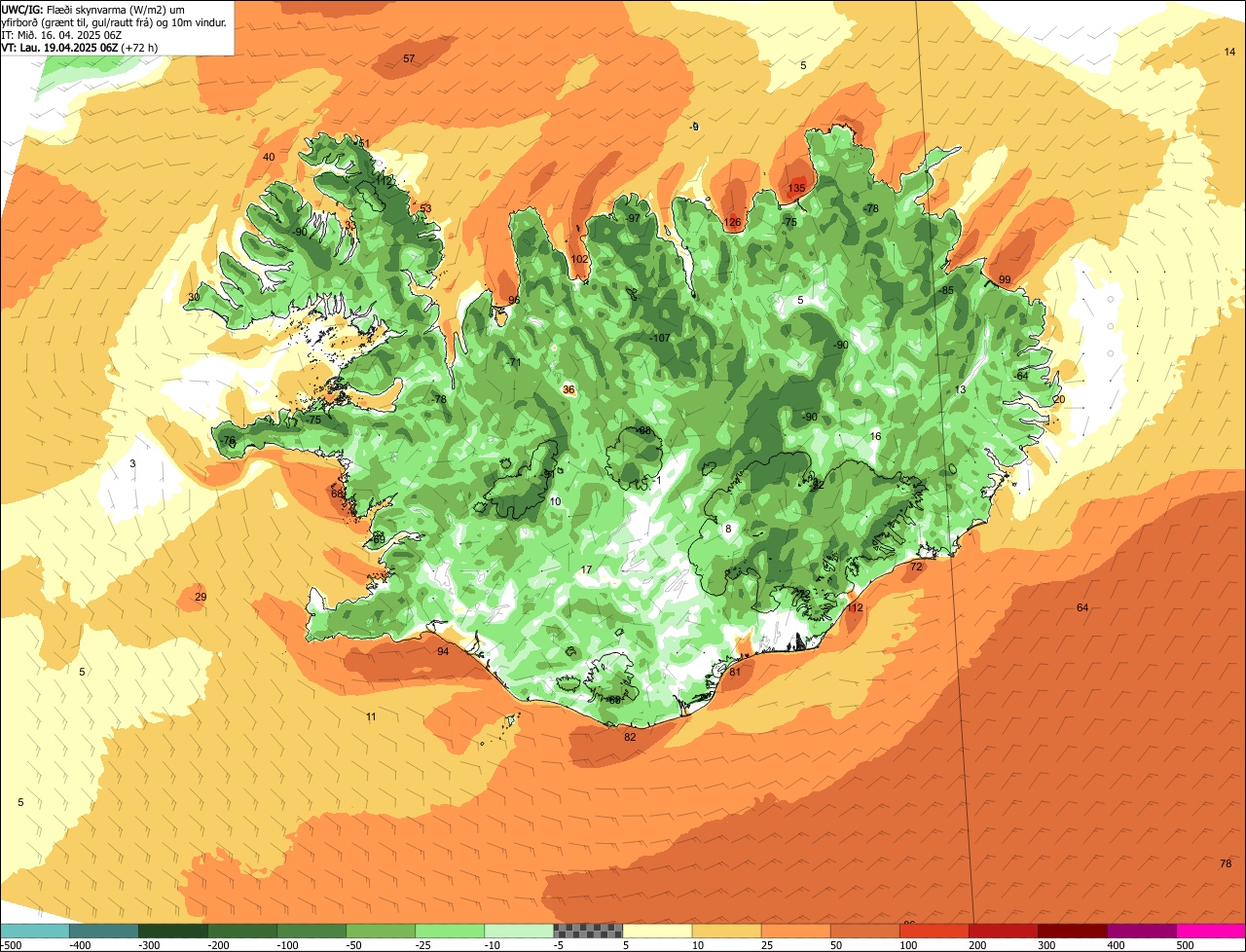Click the legend swatch between 100 and 200
Screen dimensions: 1246x952
point(934,931)
